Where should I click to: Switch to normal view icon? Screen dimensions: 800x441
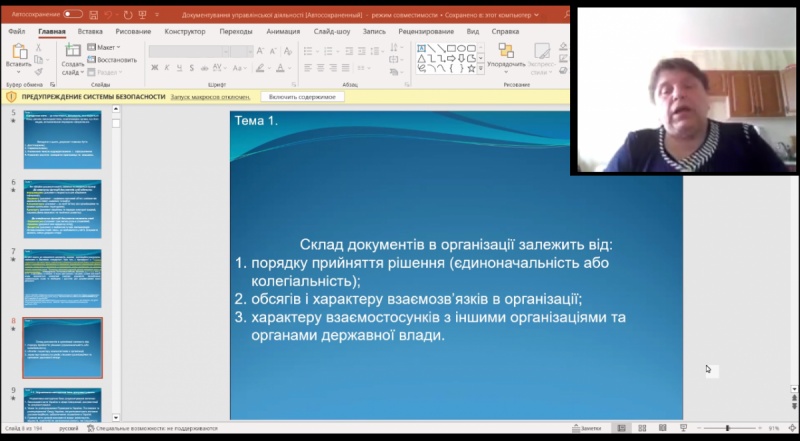(621, 428)
